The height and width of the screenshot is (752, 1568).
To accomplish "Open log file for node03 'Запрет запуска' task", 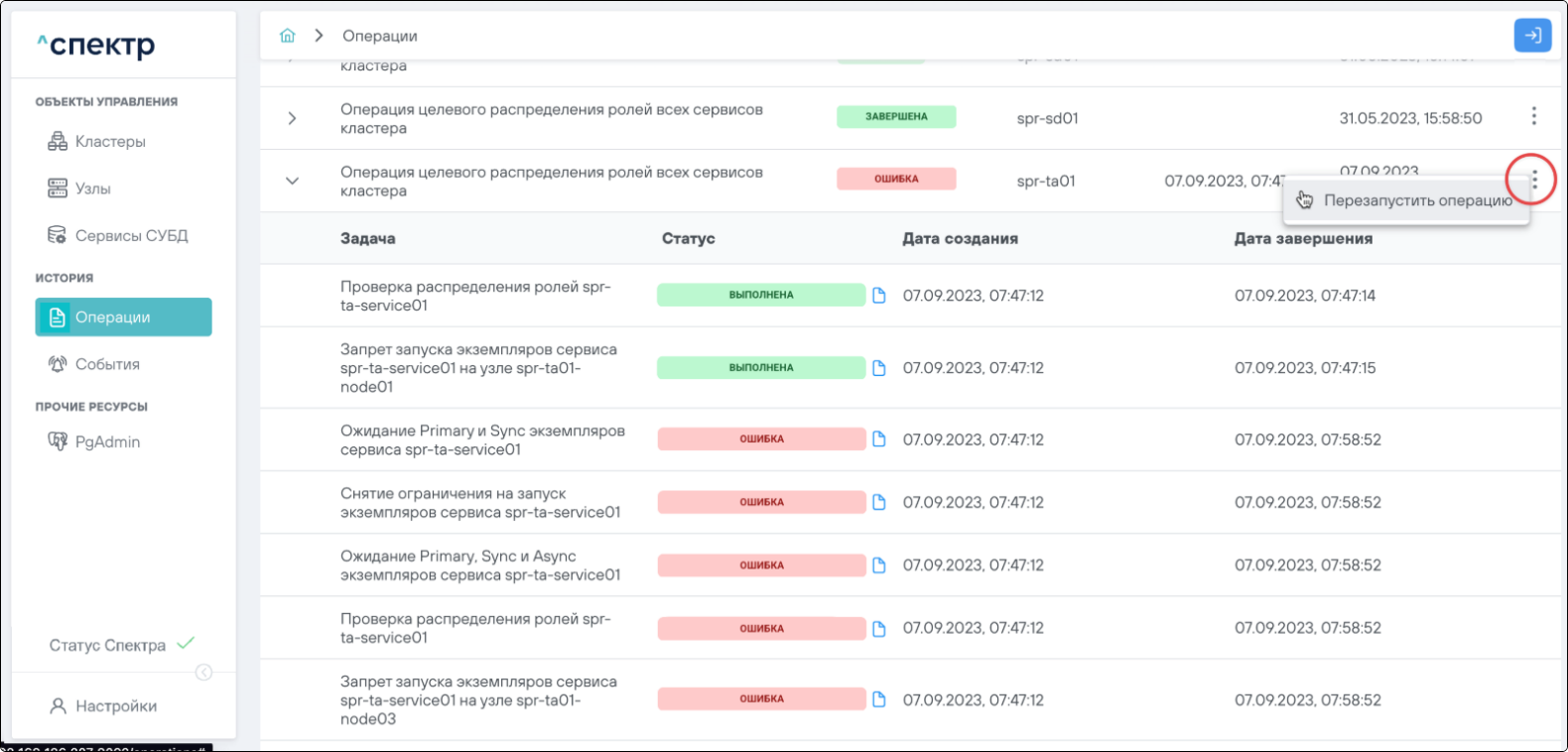I will pyautogui.click(x=878, y=699).
